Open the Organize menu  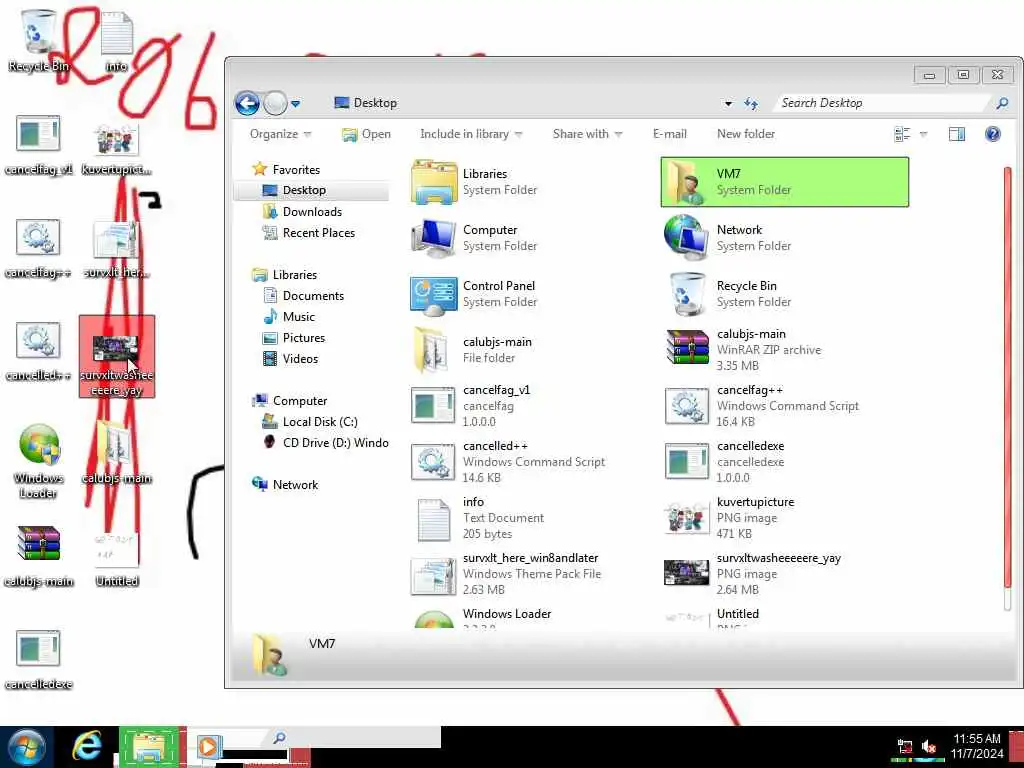click(x=280, y=134)
